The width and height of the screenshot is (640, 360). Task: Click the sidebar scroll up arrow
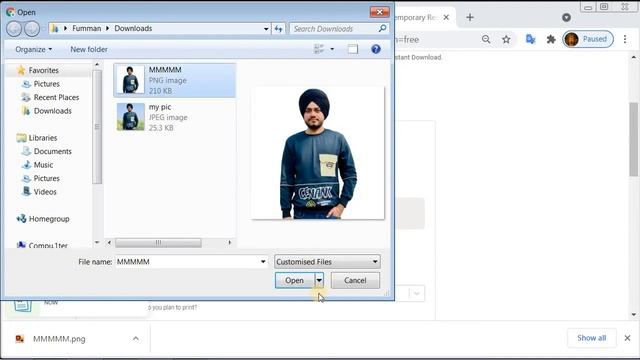coord(97,64)
